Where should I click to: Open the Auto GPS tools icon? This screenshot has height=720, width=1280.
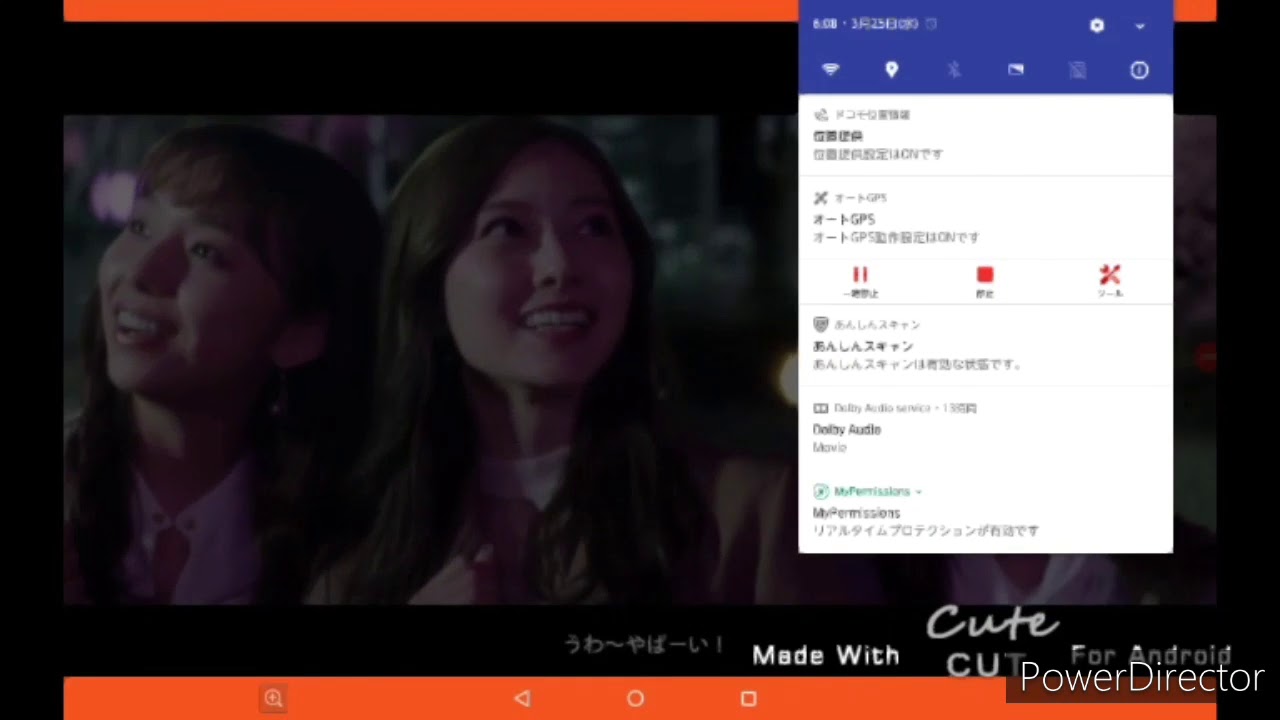pyautogui.click(x=1110, y=278)
